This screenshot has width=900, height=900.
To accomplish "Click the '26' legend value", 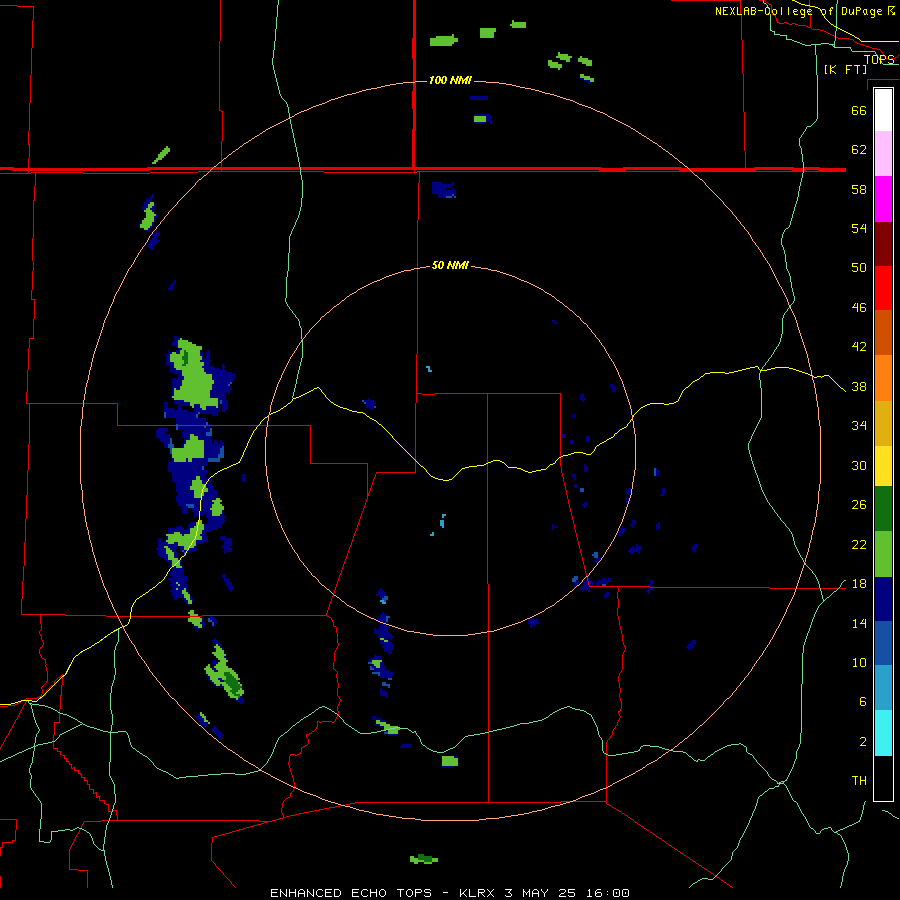I will (859, 505).
